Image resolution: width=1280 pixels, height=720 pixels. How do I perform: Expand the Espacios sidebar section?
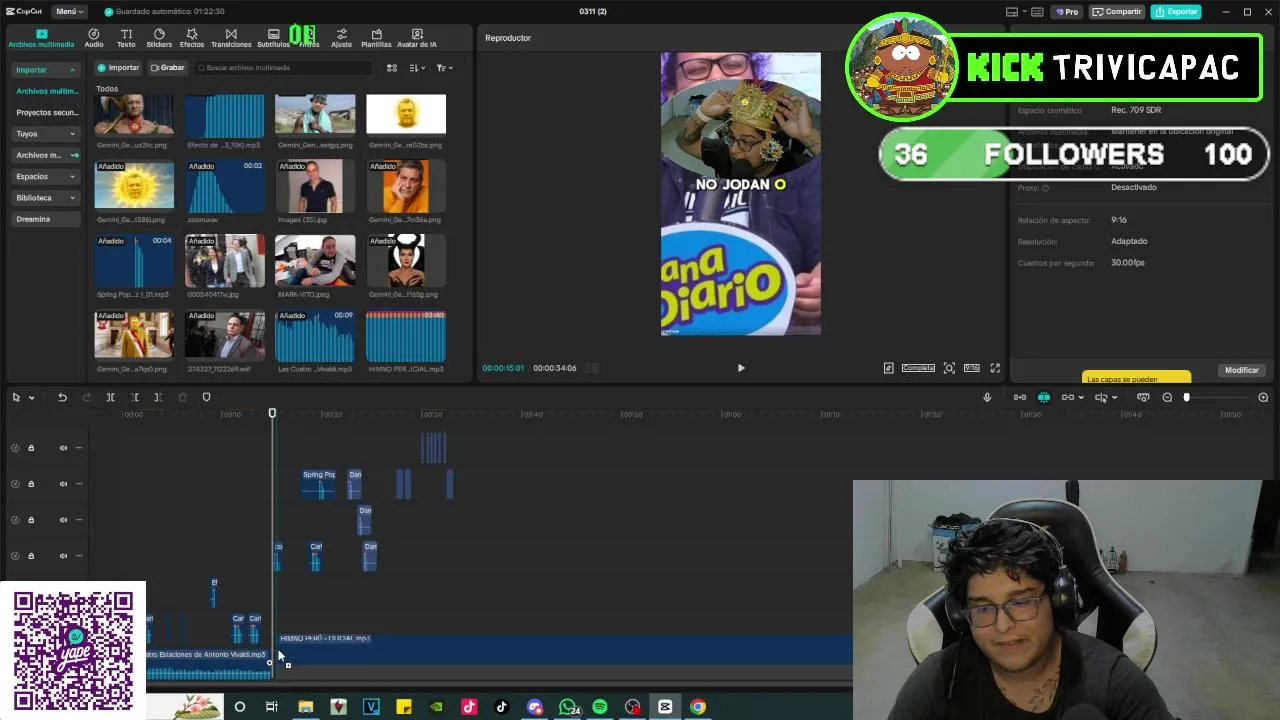(x=46, y=176)
